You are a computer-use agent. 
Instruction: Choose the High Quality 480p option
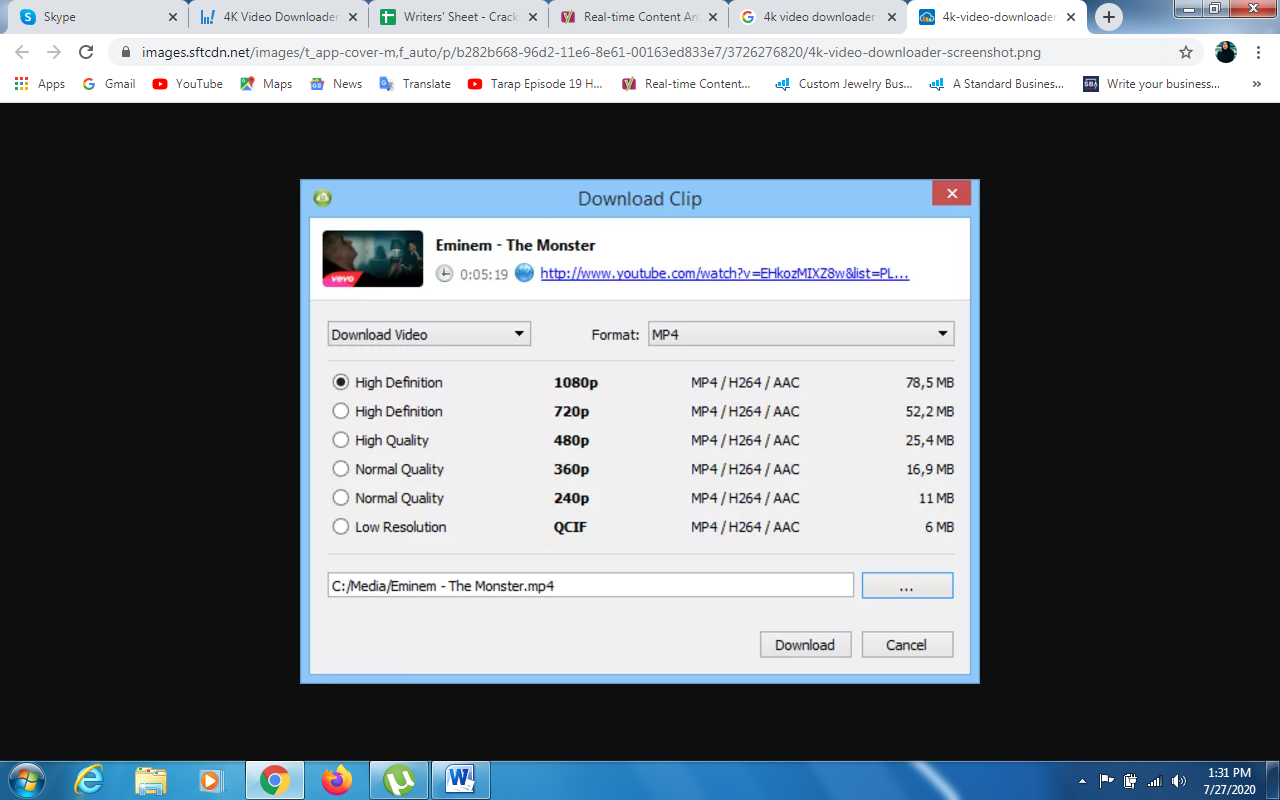341,440
